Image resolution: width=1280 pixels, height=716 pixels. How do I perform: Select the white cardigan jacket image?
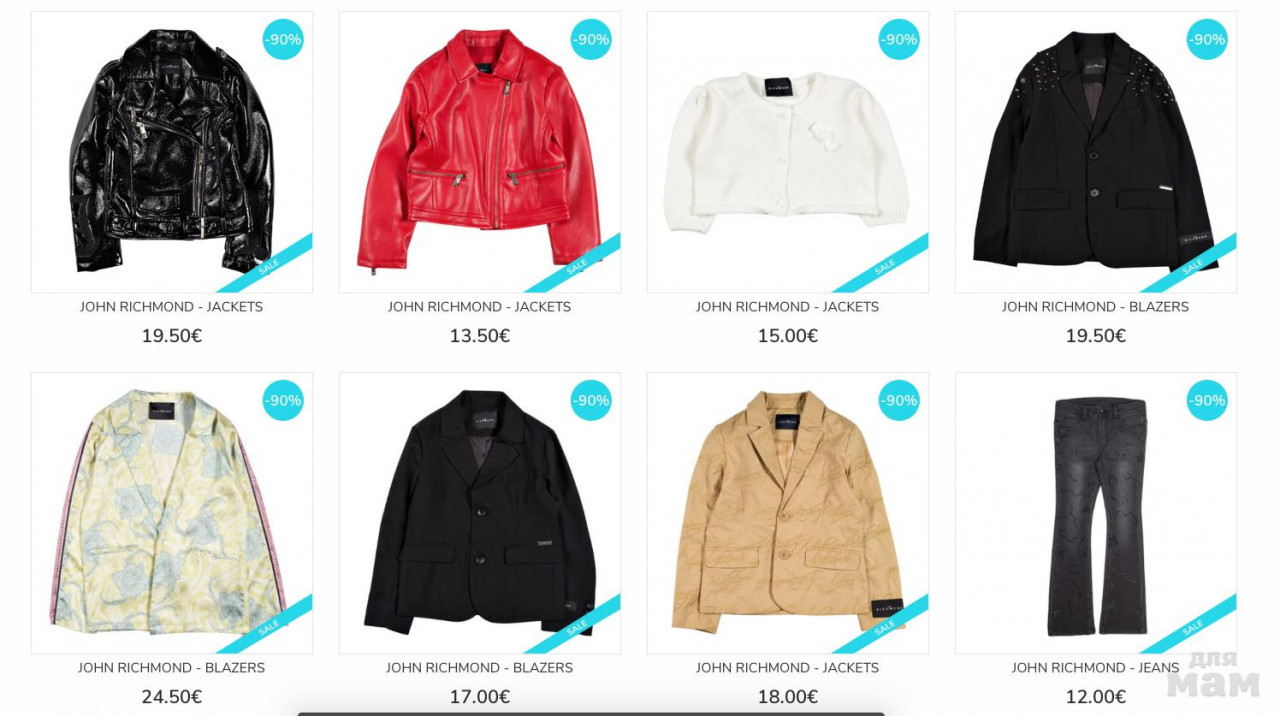coord(787,152)
